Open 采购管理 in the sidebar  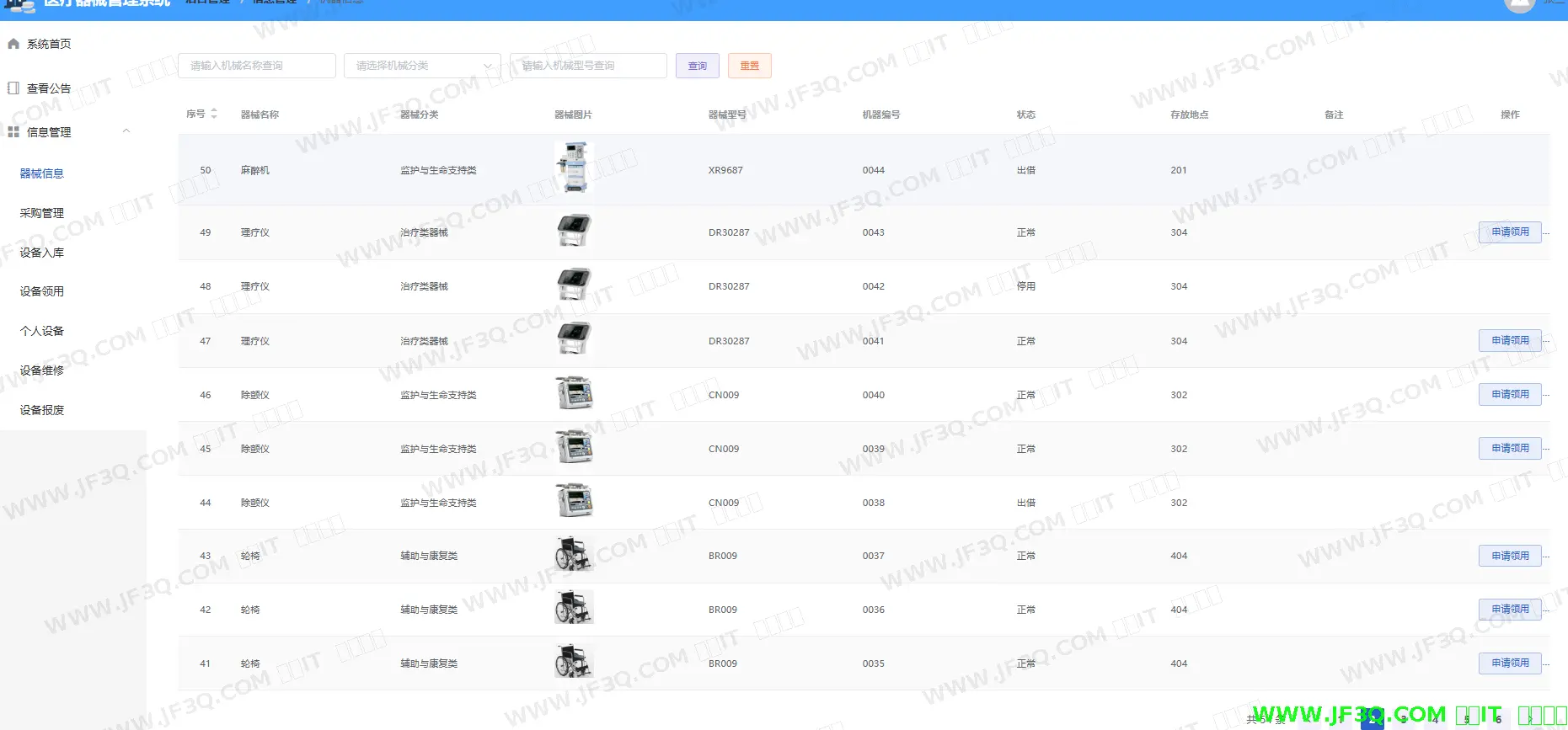coord(42,213)
